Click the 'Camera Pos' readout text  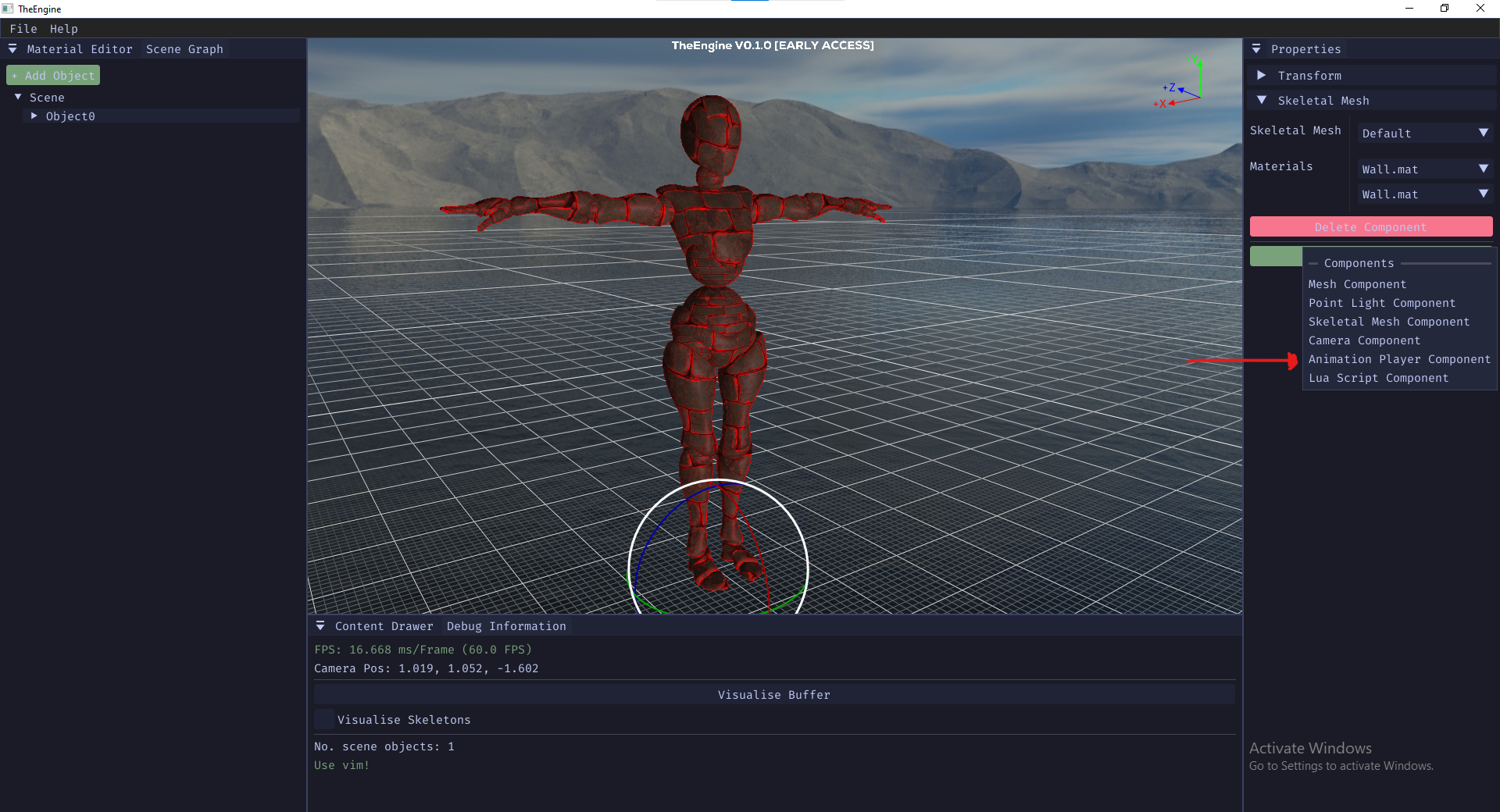tap(426, 668)
